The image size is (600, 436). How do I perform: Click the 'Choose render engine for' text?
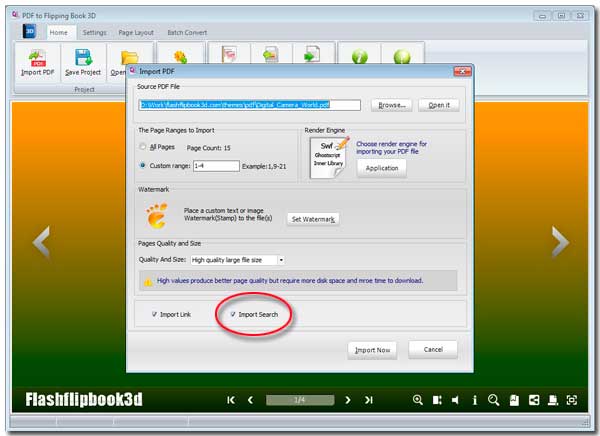(391, 144)
